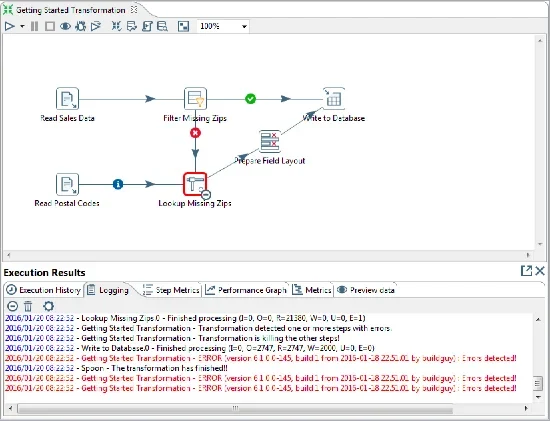This screenshot has height=421, width=550.
Task: Select the Filter Missing Zips step
Action: [195, 99]
